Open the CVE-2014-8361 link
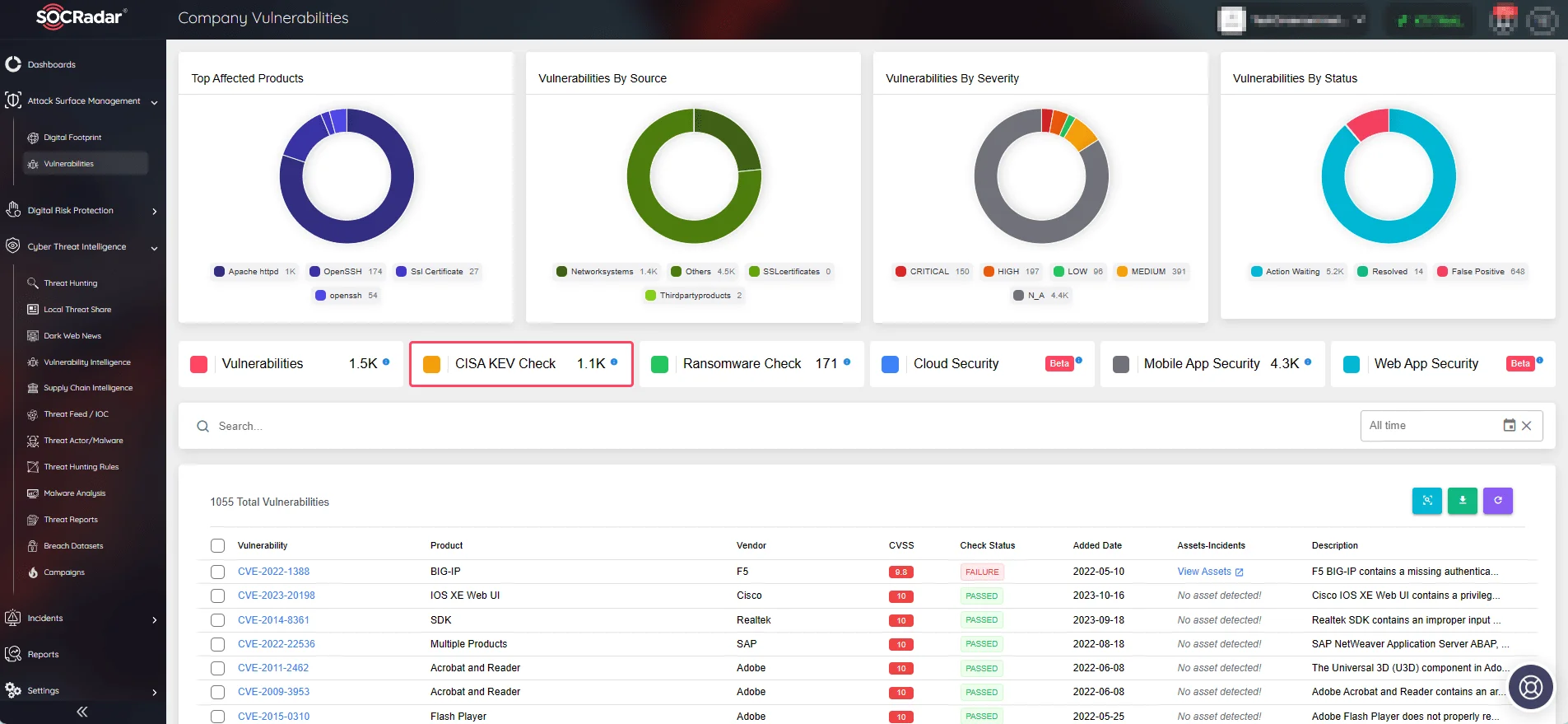This screenshot has height=724, width=1568. point(273,620)
